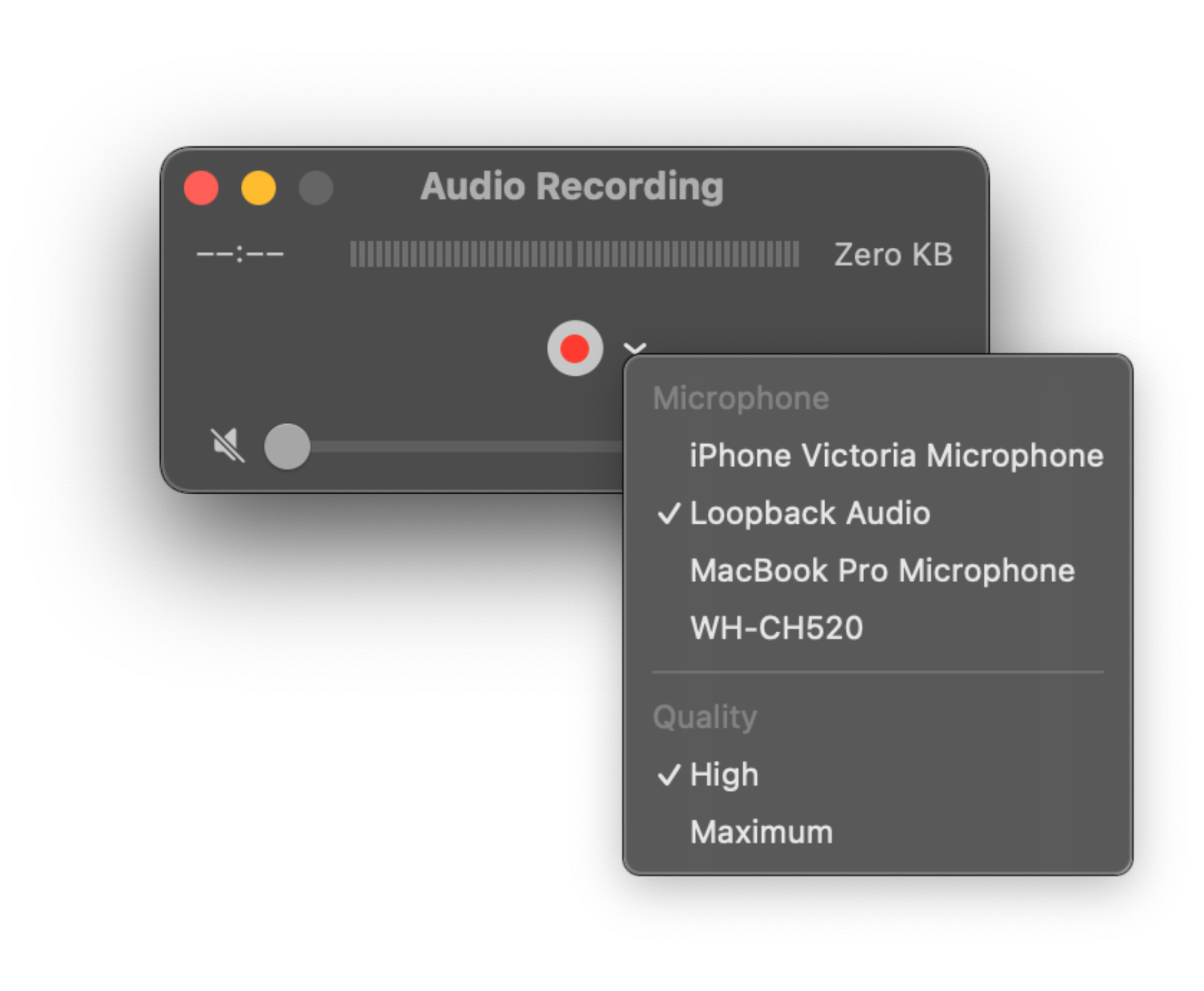Click the Audio Recording window title
1204x991 pixels.
click(571, 187)
